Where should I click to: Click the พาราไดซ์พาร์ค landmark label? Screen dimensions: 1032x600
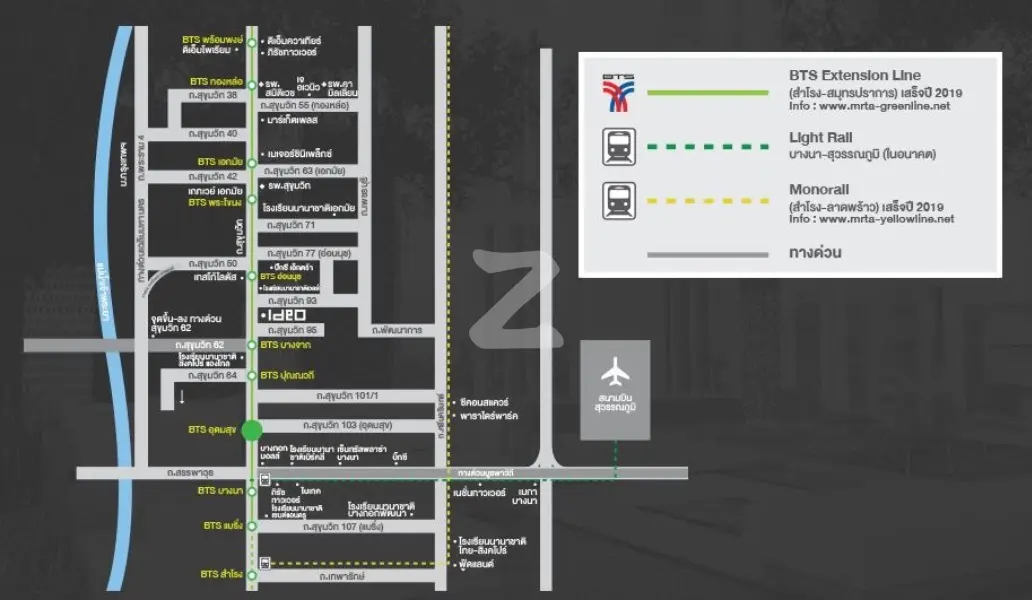[x=488, y=416]
